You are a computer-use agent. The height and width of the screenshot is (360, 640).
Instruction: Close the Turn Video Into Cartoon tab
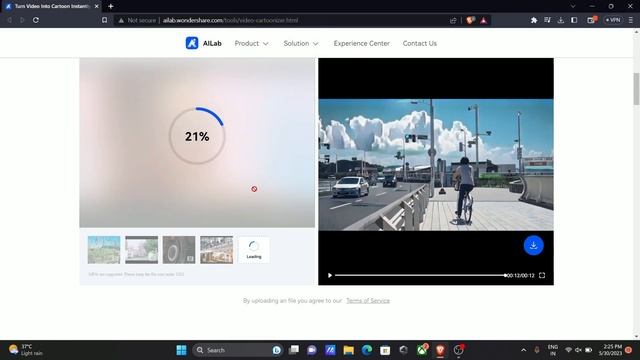pyautogui.click(x=96, y=6)
